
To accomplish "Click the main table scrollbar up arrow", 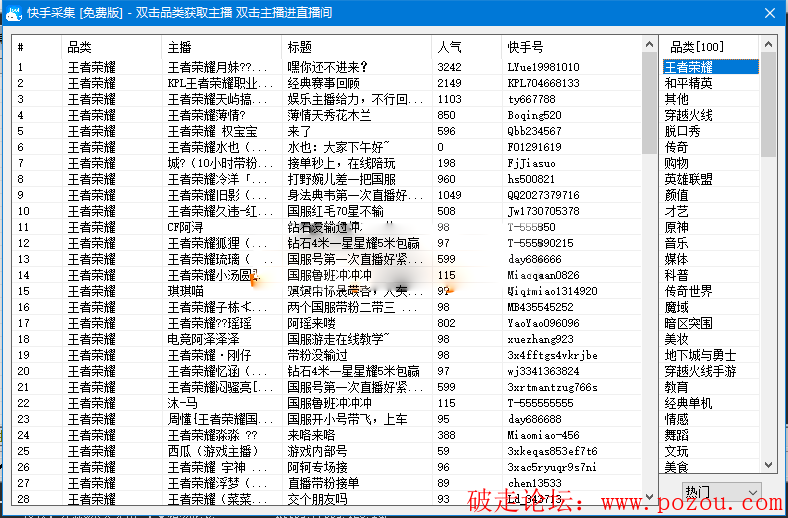I will tap(649, 45).
